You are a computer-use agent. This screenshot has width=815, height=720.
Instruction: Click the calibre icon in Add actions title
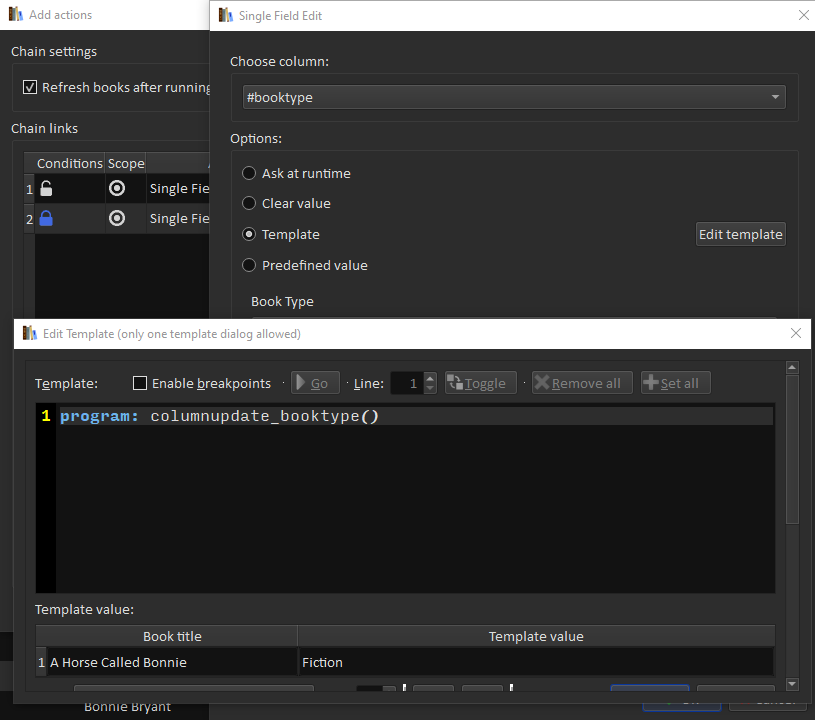tap(16, 14)
